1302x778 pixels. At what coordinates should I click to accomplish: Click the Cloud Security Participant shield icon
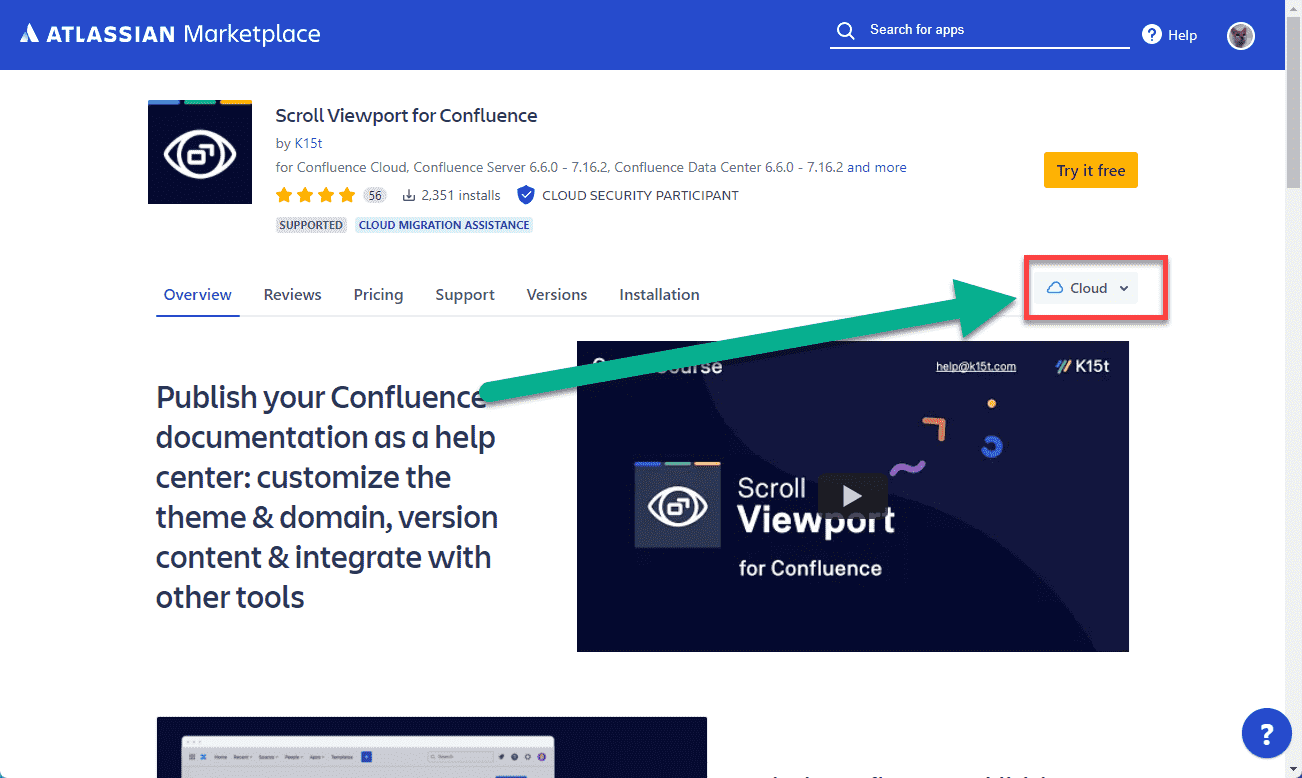526,195
